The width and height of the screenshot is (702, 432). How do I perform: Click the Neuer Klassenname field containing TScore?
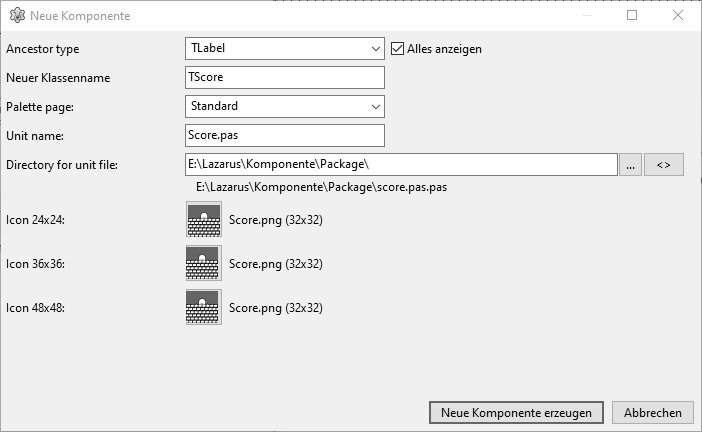pos(285,77)
